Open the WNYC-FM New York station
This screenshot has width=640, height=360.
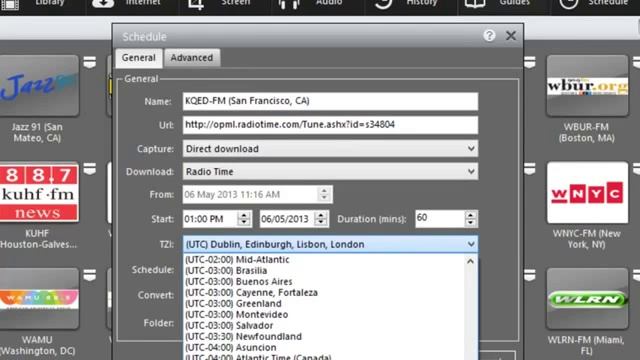(x=587, y=192)
